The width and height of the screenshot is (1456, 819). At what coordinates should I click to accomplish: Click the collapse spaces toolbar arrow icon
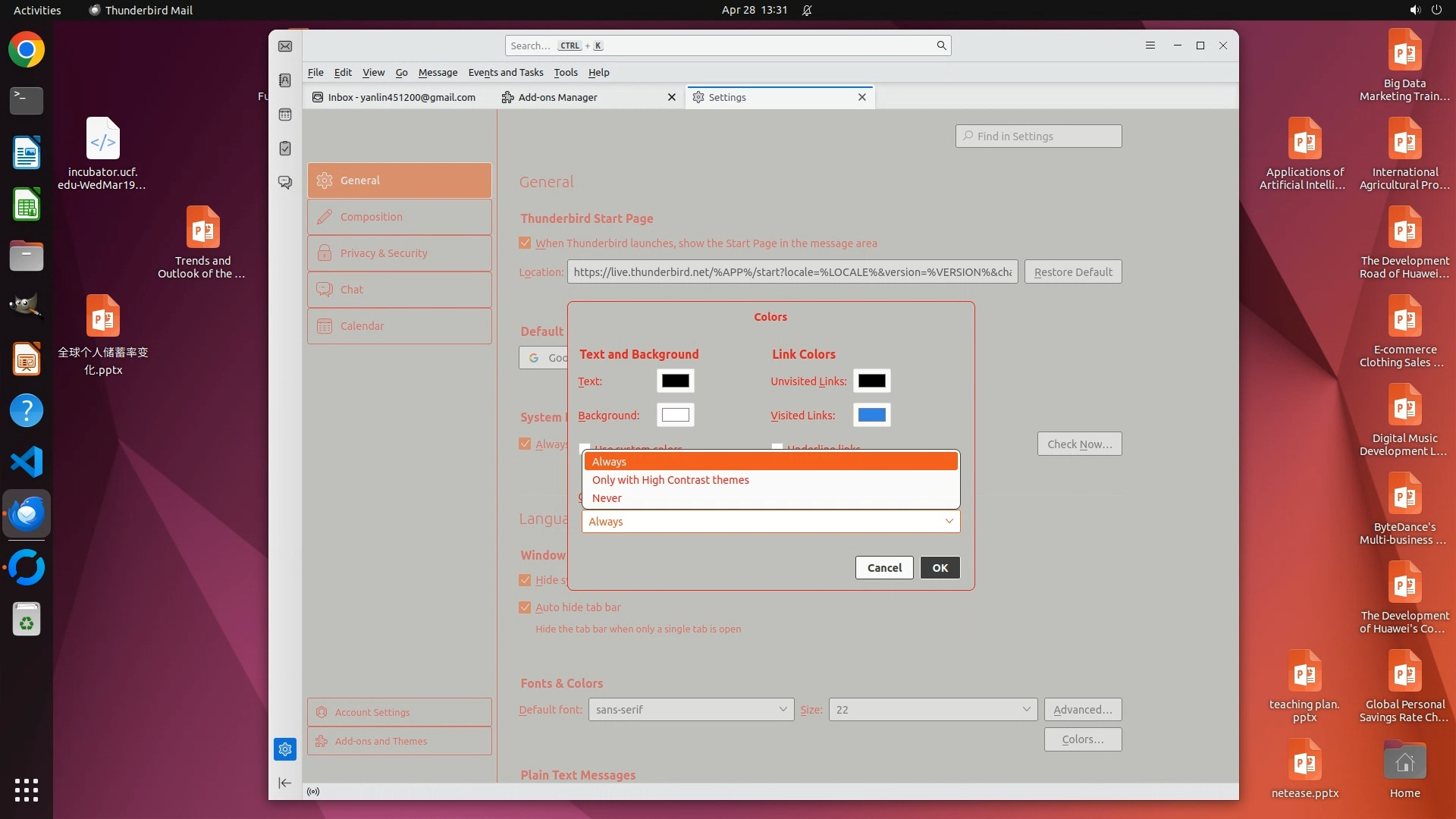pos(285,783)
